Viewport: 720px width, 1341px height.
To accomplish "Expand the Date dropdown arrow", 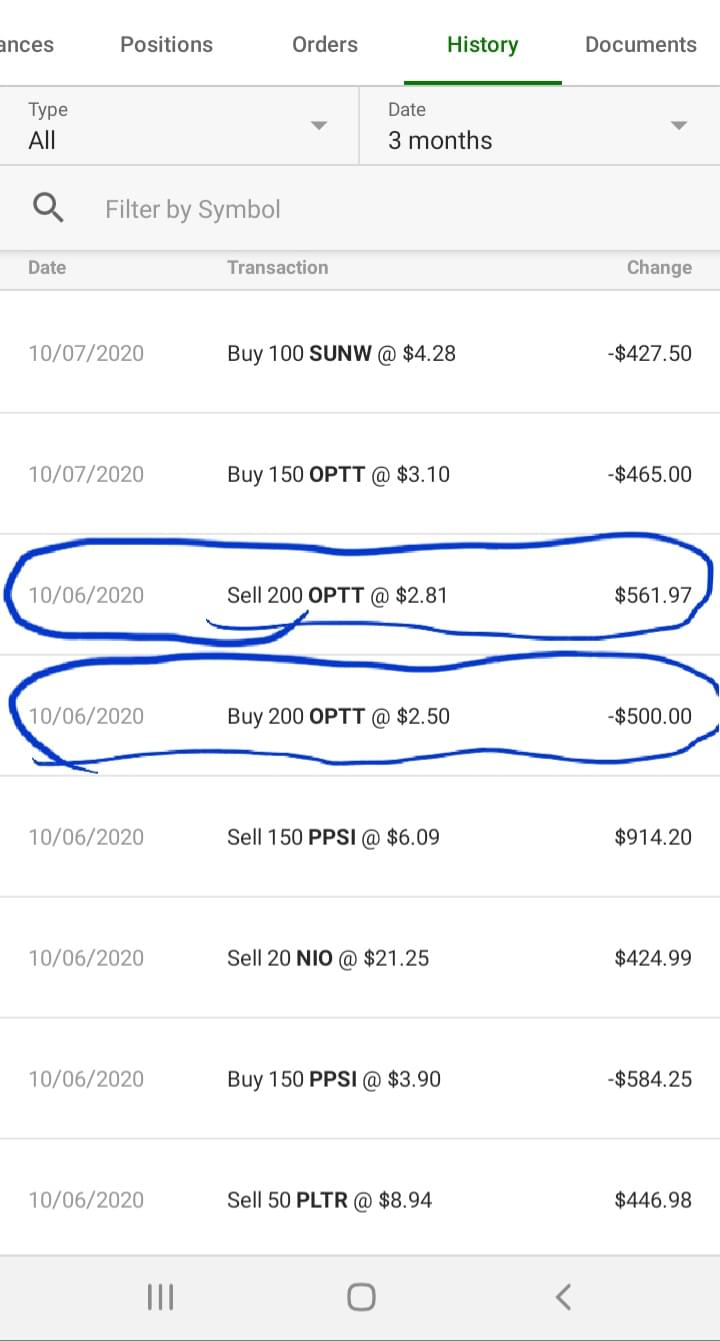I will coord(679,125).
